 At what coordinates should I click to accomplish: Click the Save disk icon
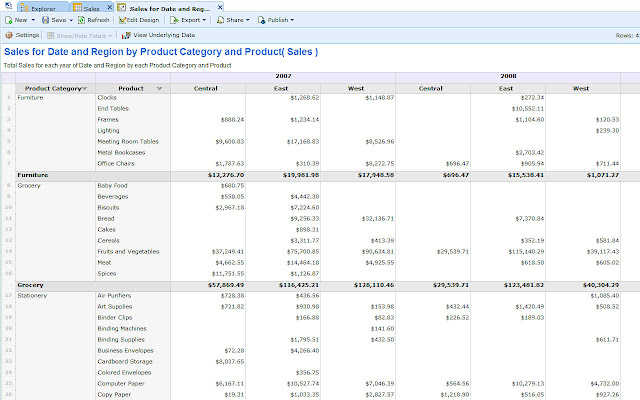(x=46, y=19)
